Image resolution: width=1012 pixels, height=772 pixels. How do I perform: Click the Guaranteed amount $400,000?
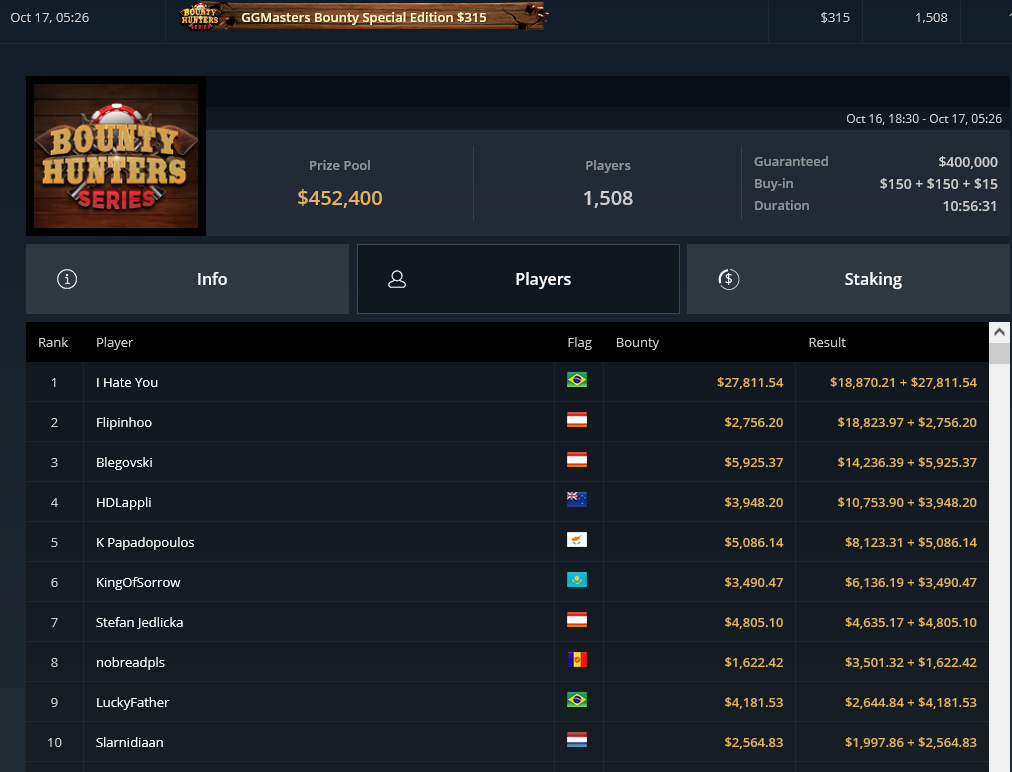tap(967, 161)
